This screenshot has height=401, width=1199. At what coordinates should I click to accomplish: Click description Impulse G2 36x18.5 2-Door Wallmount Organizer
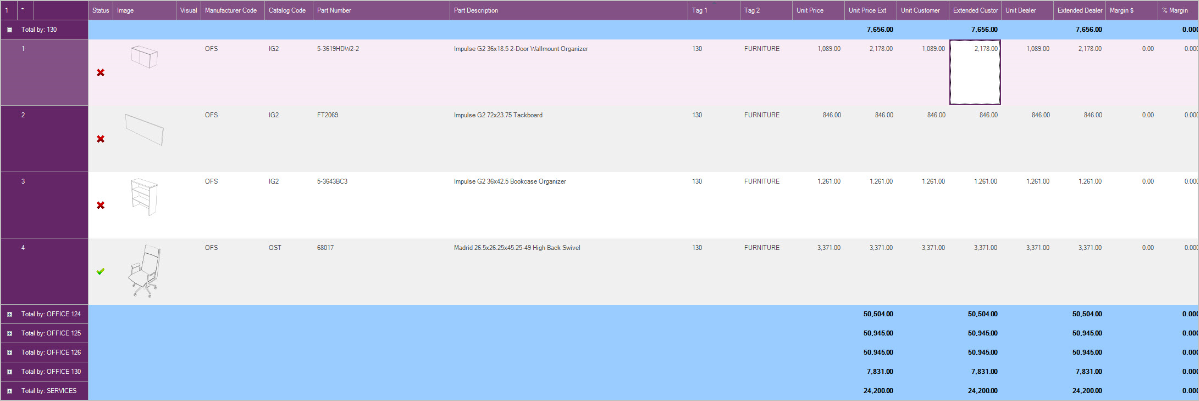pos(521,48)
